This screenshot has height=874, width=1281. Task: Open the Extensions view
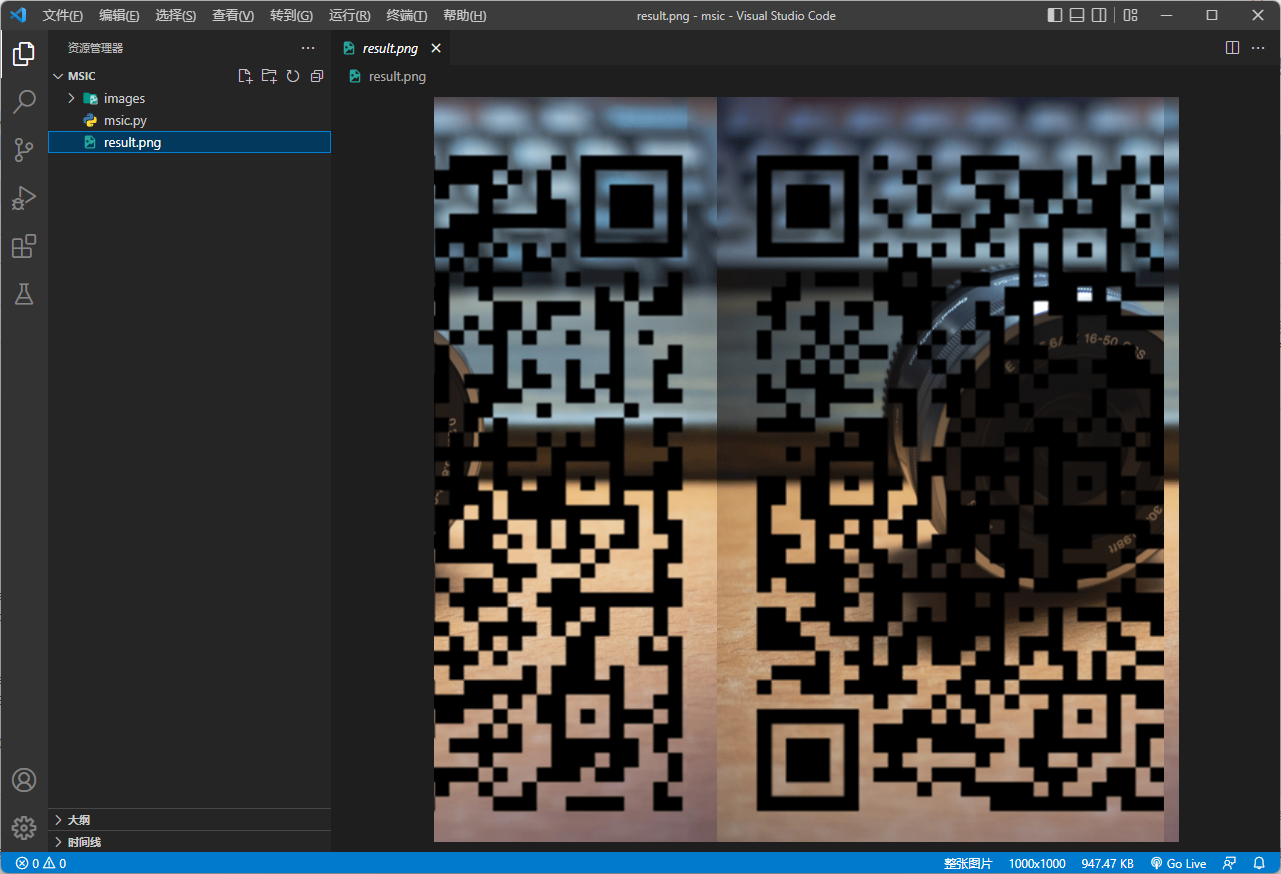tap(24, 246)
